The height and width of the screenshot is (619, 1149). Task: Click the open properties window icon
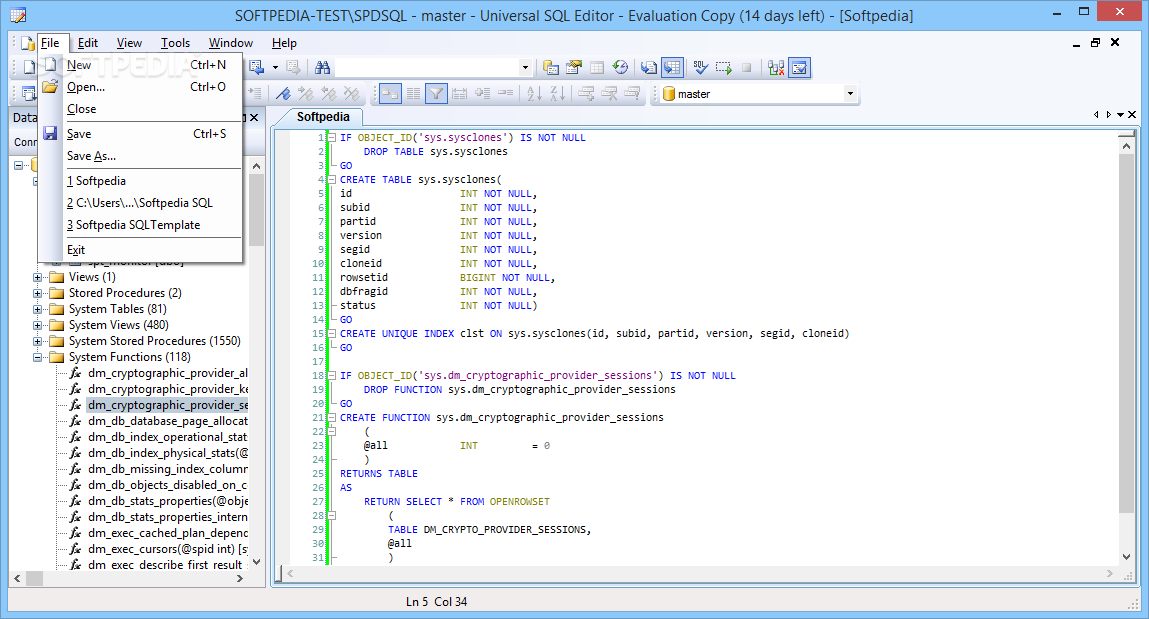pyautogui.click(x=574, y=68)
